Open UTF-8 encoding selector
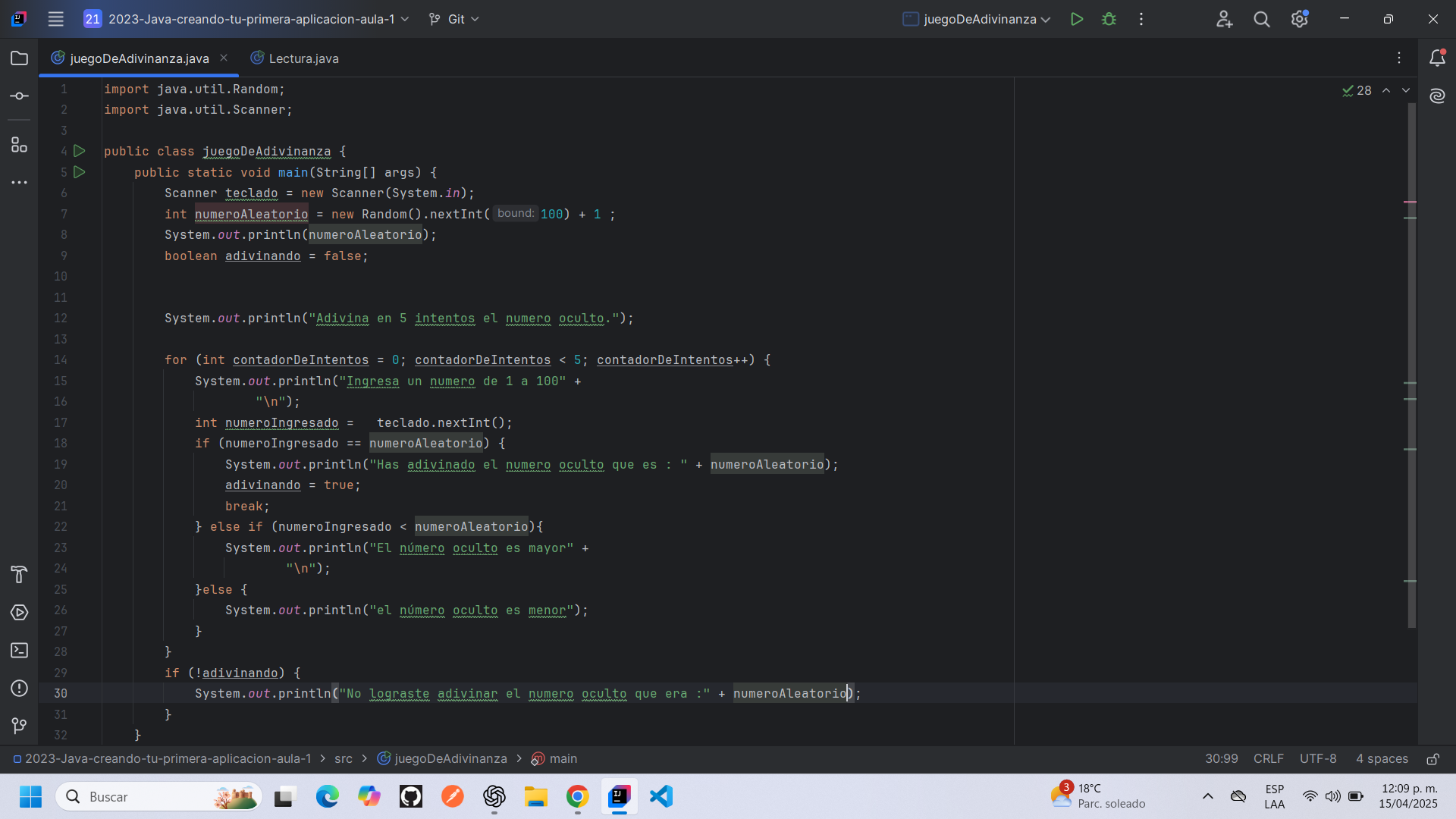Image resolution: width=1456 pixels, height=819 pixels. (x=1318, y=759)
